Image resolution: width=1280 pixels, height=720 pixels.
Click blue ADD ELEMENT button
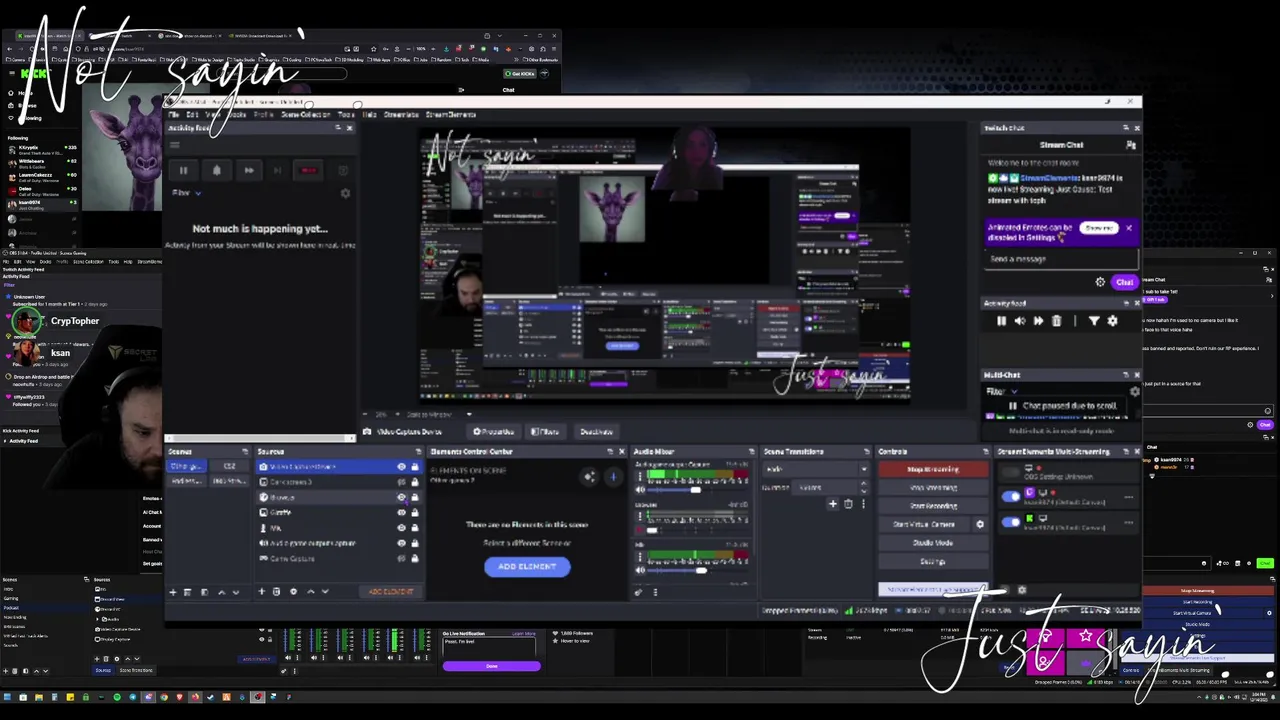tap(527, 567)
